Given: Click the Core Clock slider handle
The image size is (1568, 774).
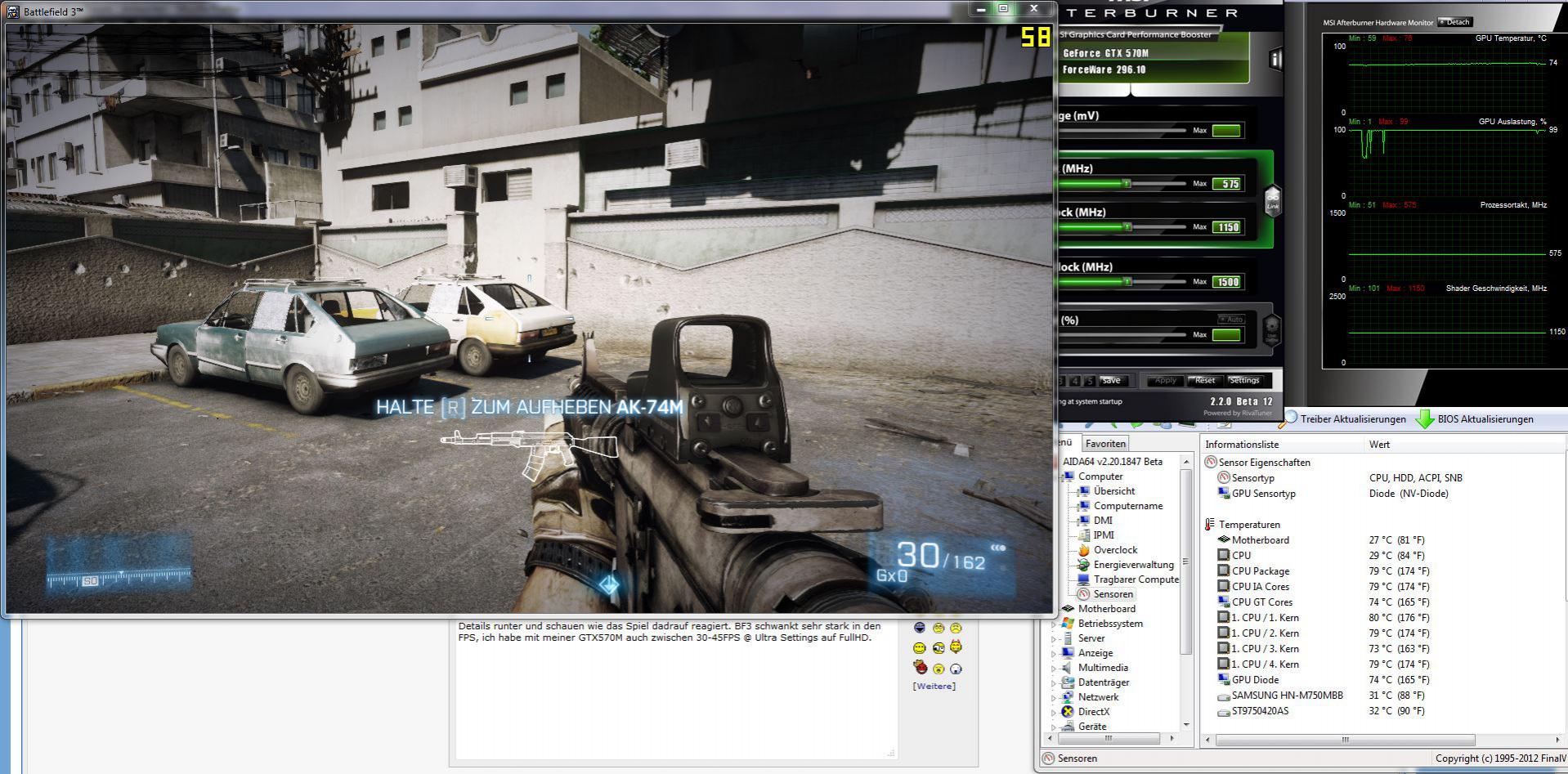Looking at the screenshot, I should point(1127,184).
